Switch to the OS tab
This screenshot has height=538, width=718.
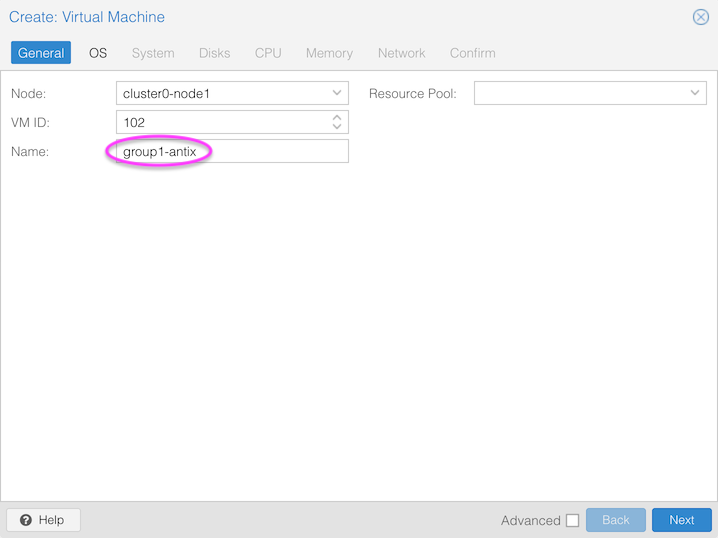pyautogui.click(x=98, y=53)
